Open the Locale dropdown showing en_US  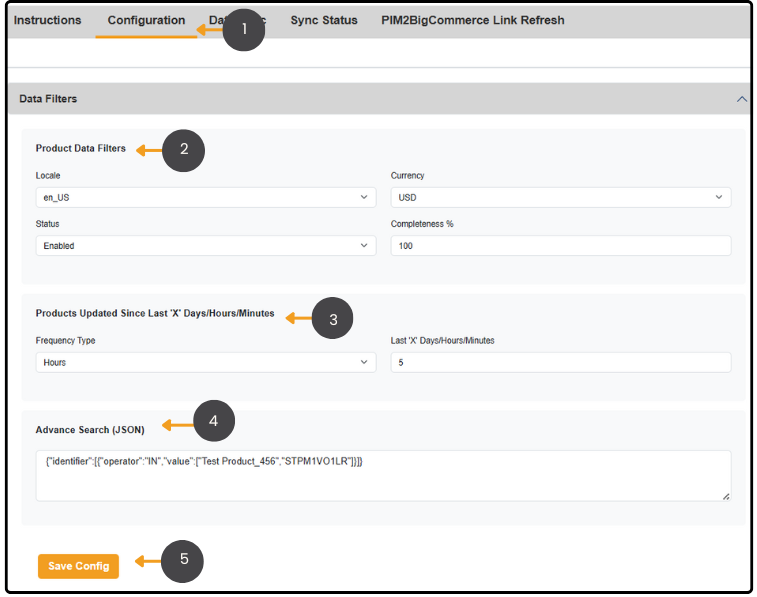205,198
